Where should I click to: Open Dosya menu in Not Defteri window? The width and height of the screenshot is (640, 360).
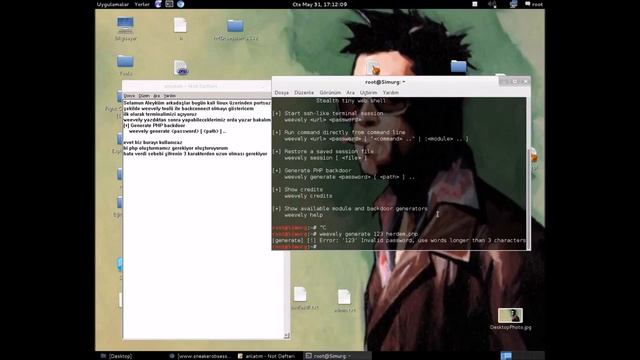tap(129, 96)
